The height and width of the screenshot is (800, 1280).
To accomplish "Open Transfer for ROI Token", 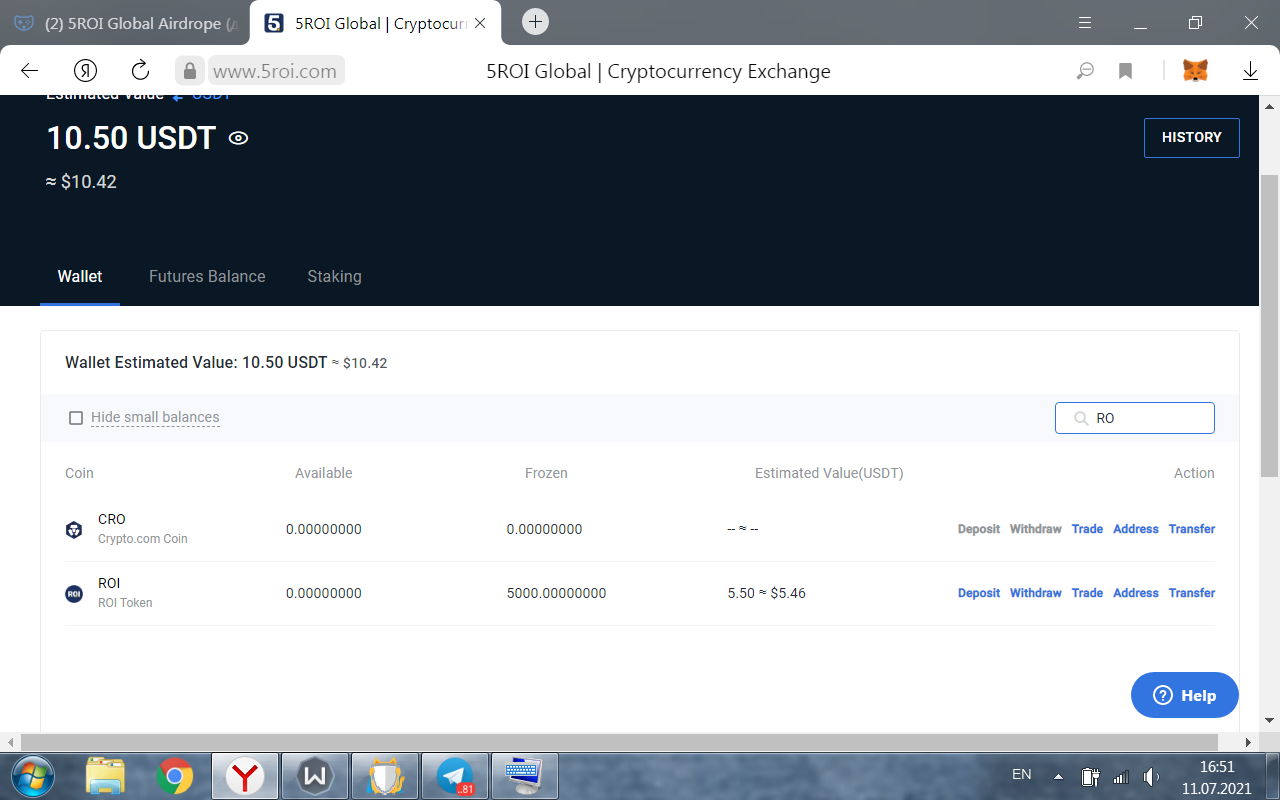I will click(x=1192, y=593).
